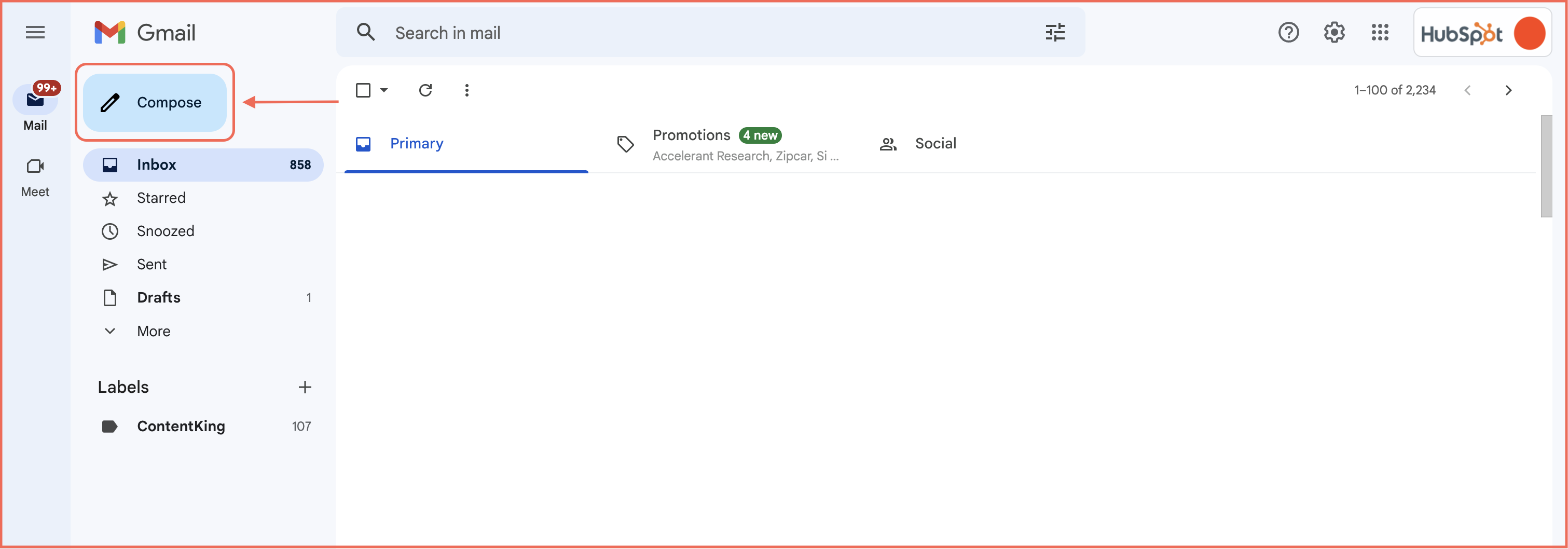Open Meet from the left rail
The width and height of the screenshot is (1568, 549).
coord(35,176)
